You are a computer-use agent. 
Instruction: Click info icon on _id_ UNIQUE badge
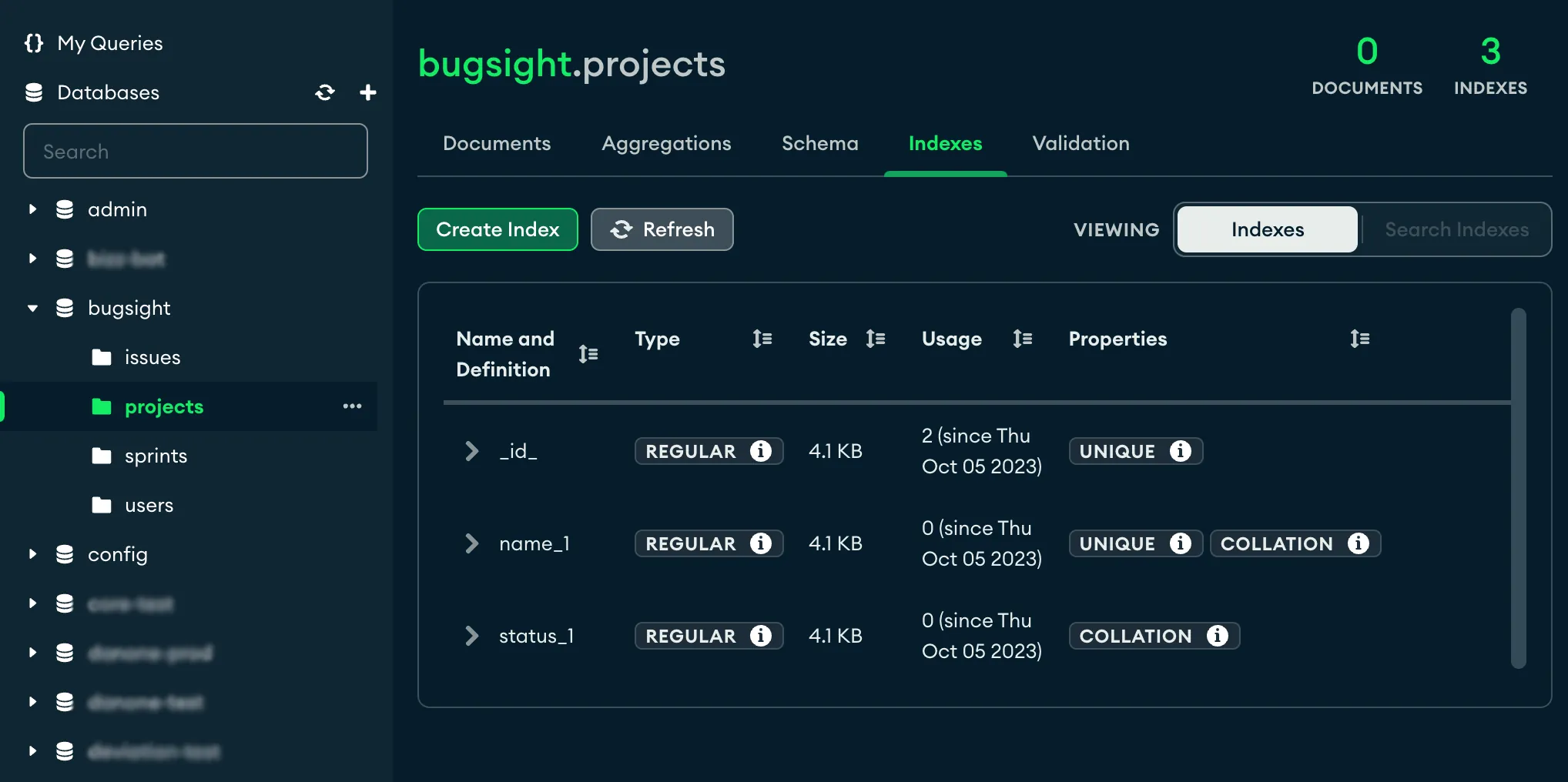coord(1180,451)
